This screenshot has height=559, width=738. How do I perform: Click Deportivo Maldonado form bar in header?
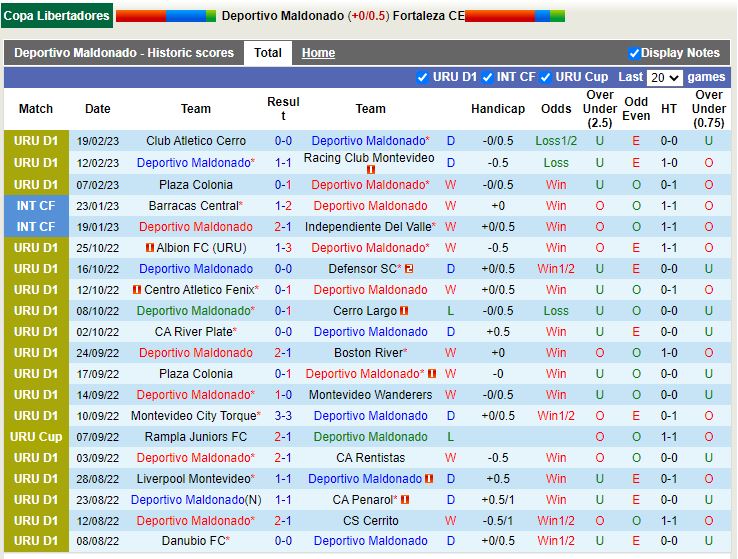pos(166,16)
